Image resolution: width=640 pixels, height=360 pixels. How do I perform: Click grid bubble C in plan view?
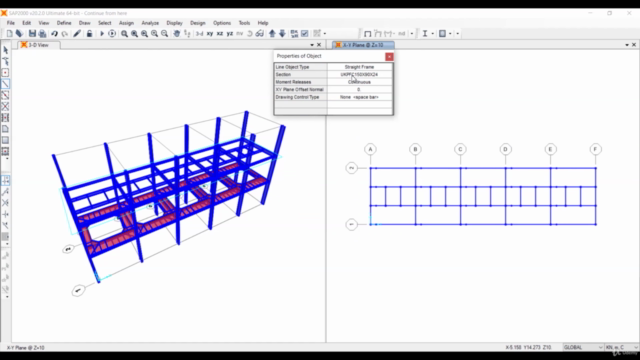click(460, 149)
